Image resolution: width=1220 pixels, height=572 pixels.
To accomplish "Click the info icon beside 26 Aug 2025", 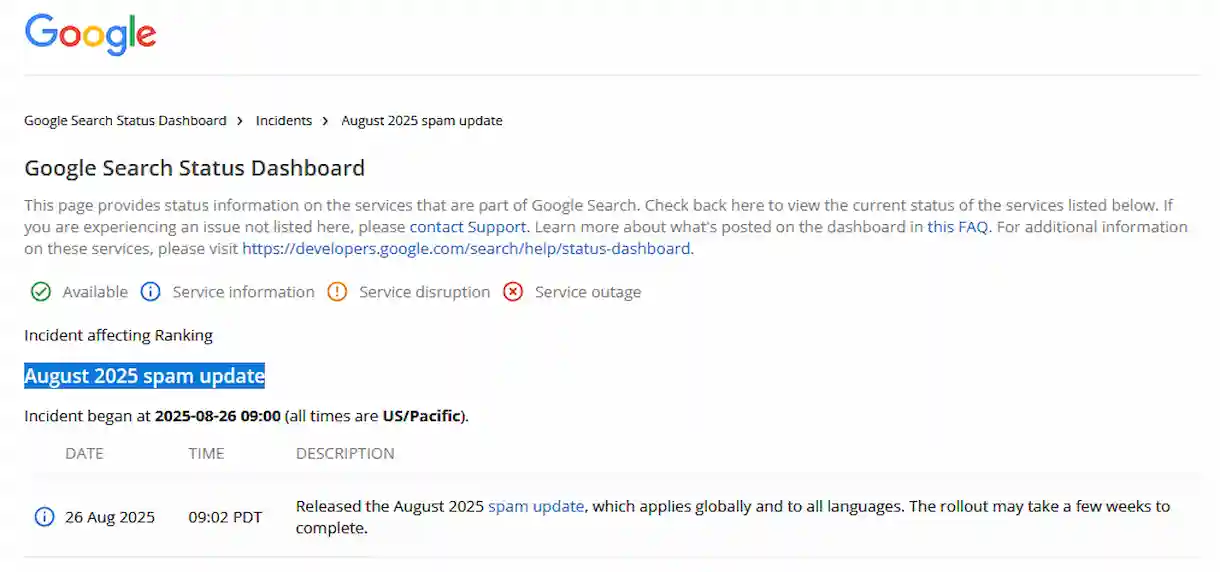I will pyautogui.click(x=44, y=517).
